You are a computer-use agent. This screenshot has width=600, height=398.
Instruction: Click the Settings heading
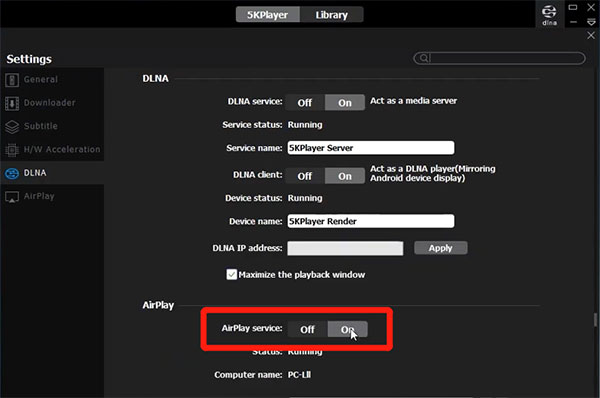pos(29,59)
